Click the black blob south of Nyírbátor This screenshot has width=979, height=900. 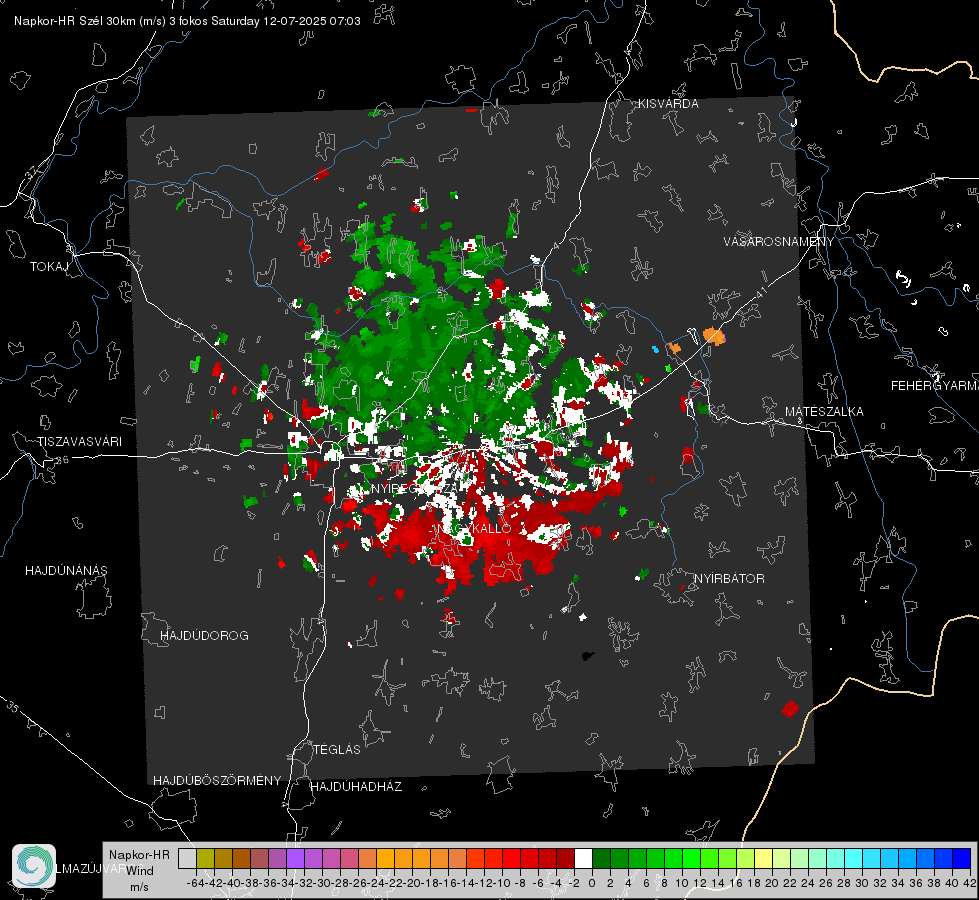(587, 656)
